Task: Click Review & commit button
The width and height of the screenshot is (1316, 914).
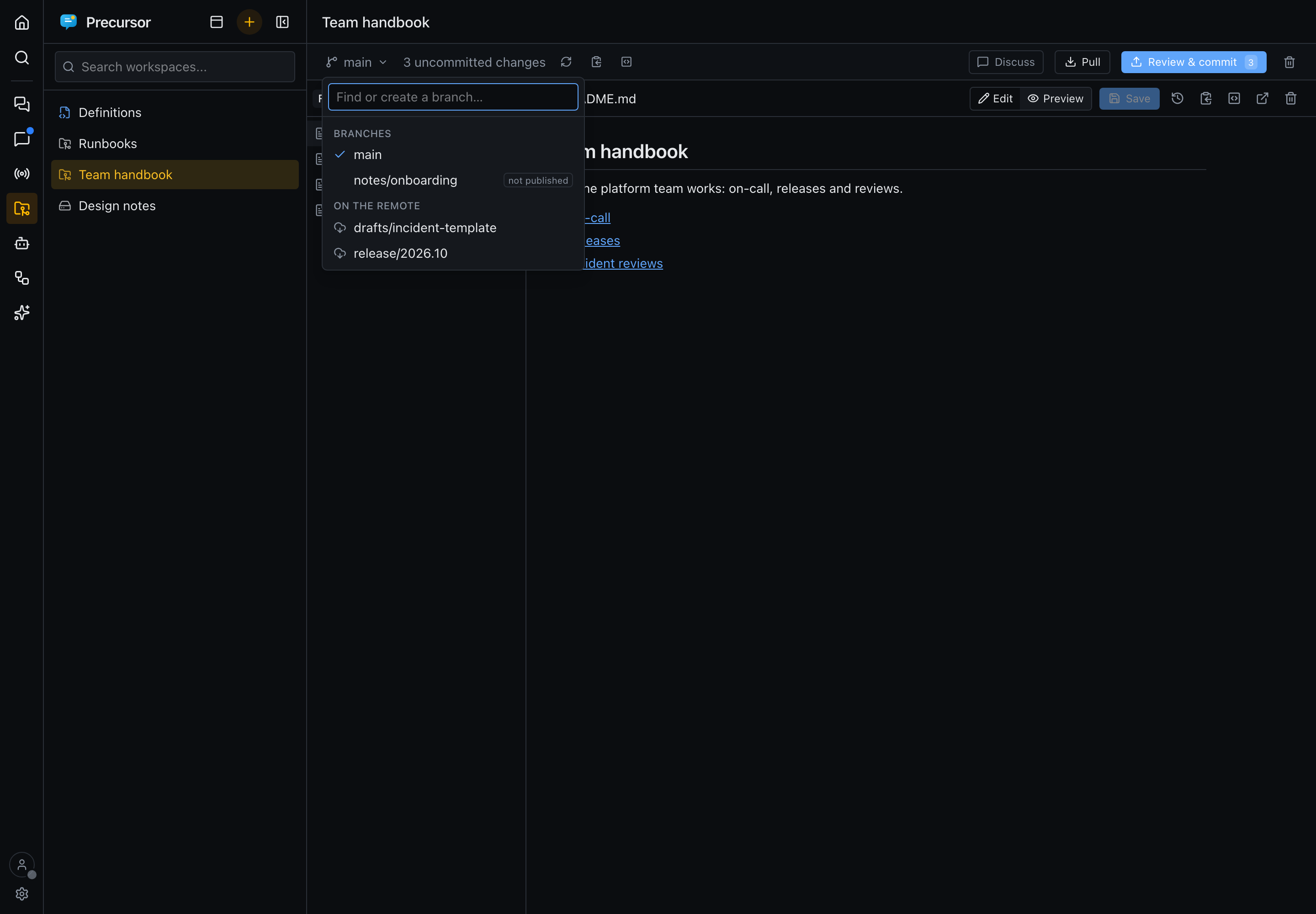Action: coord(1193,62)
